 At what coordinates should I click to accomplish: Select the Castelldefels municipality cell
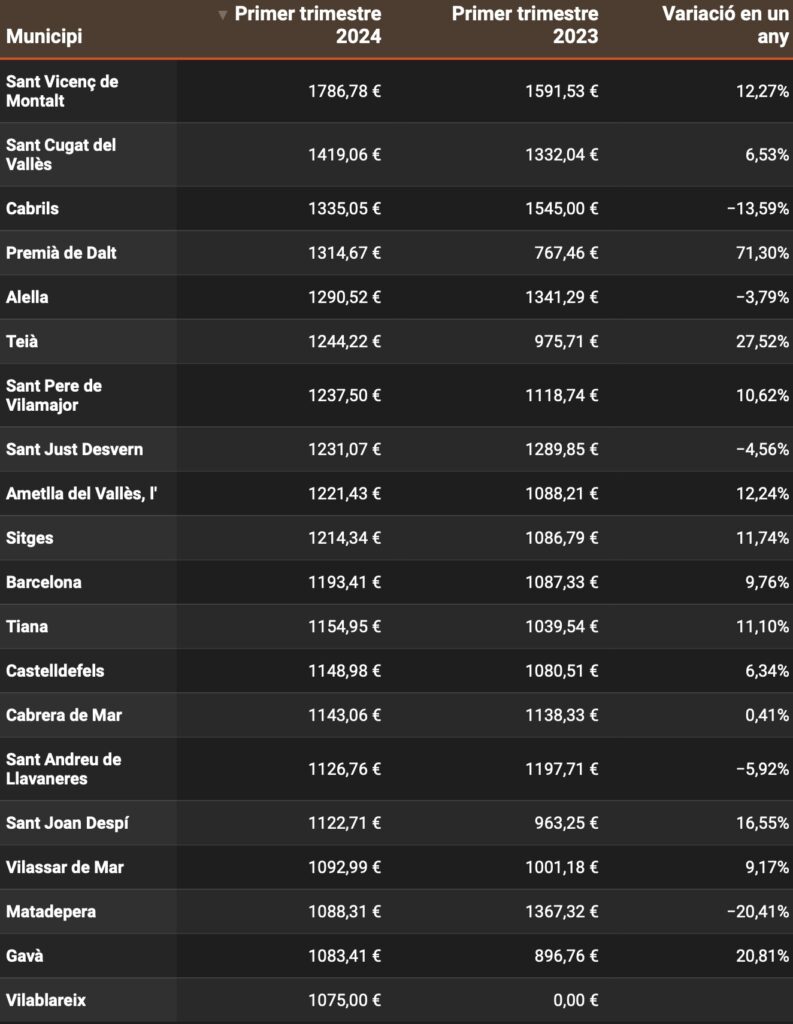pyautogui.click(x=55, y=670)
